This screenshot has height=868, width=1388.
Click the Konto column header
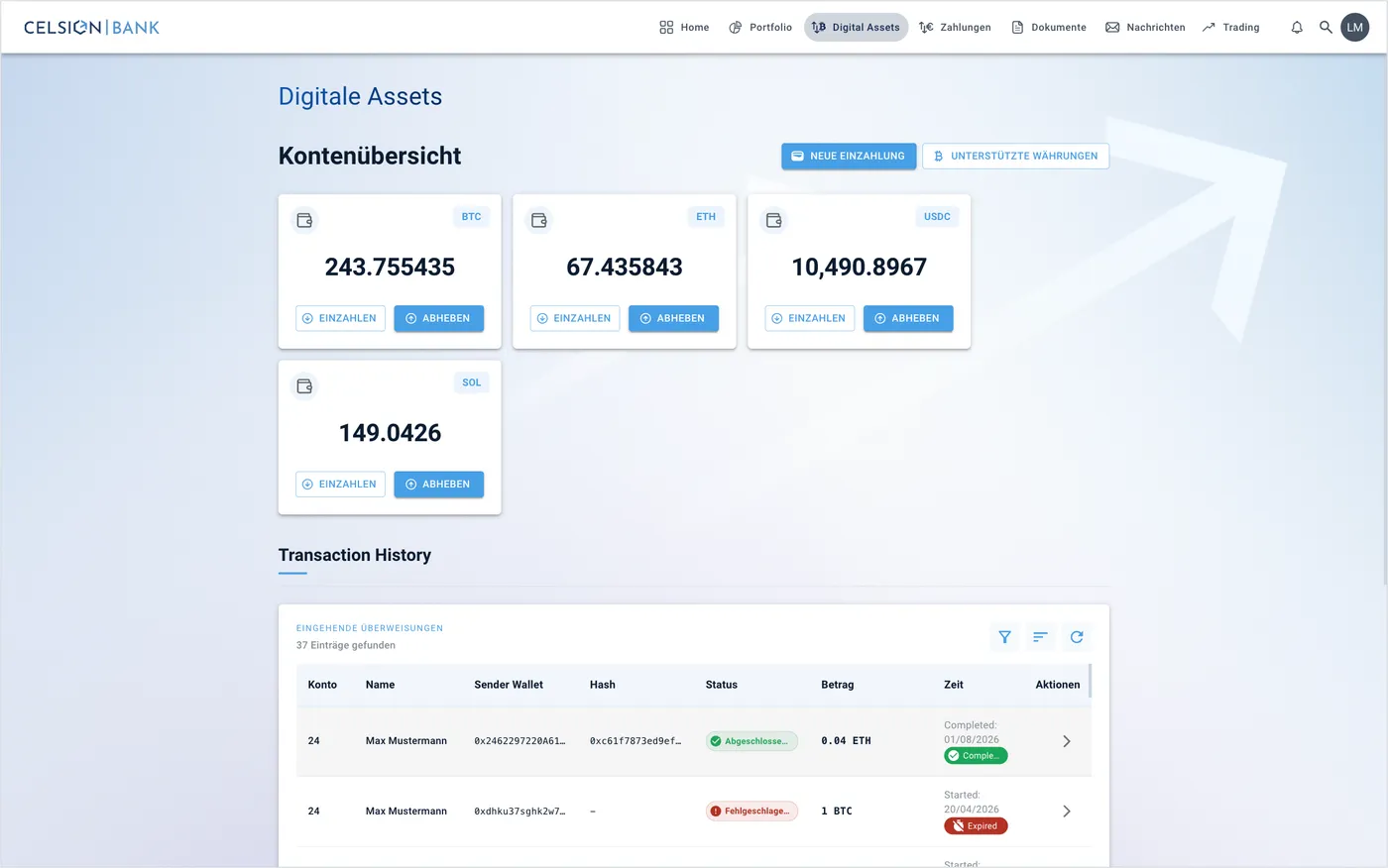(322, 685)
